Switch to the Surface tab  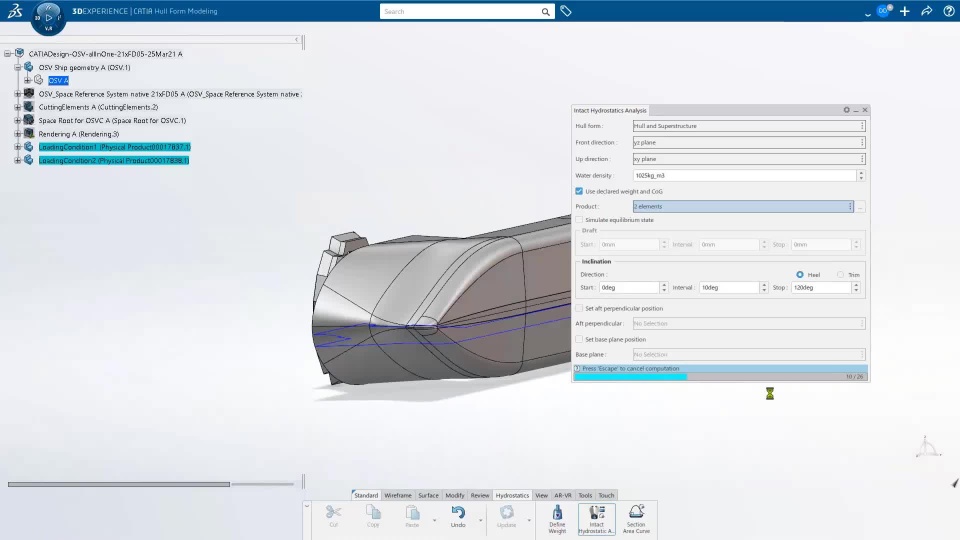coord(428,495)
